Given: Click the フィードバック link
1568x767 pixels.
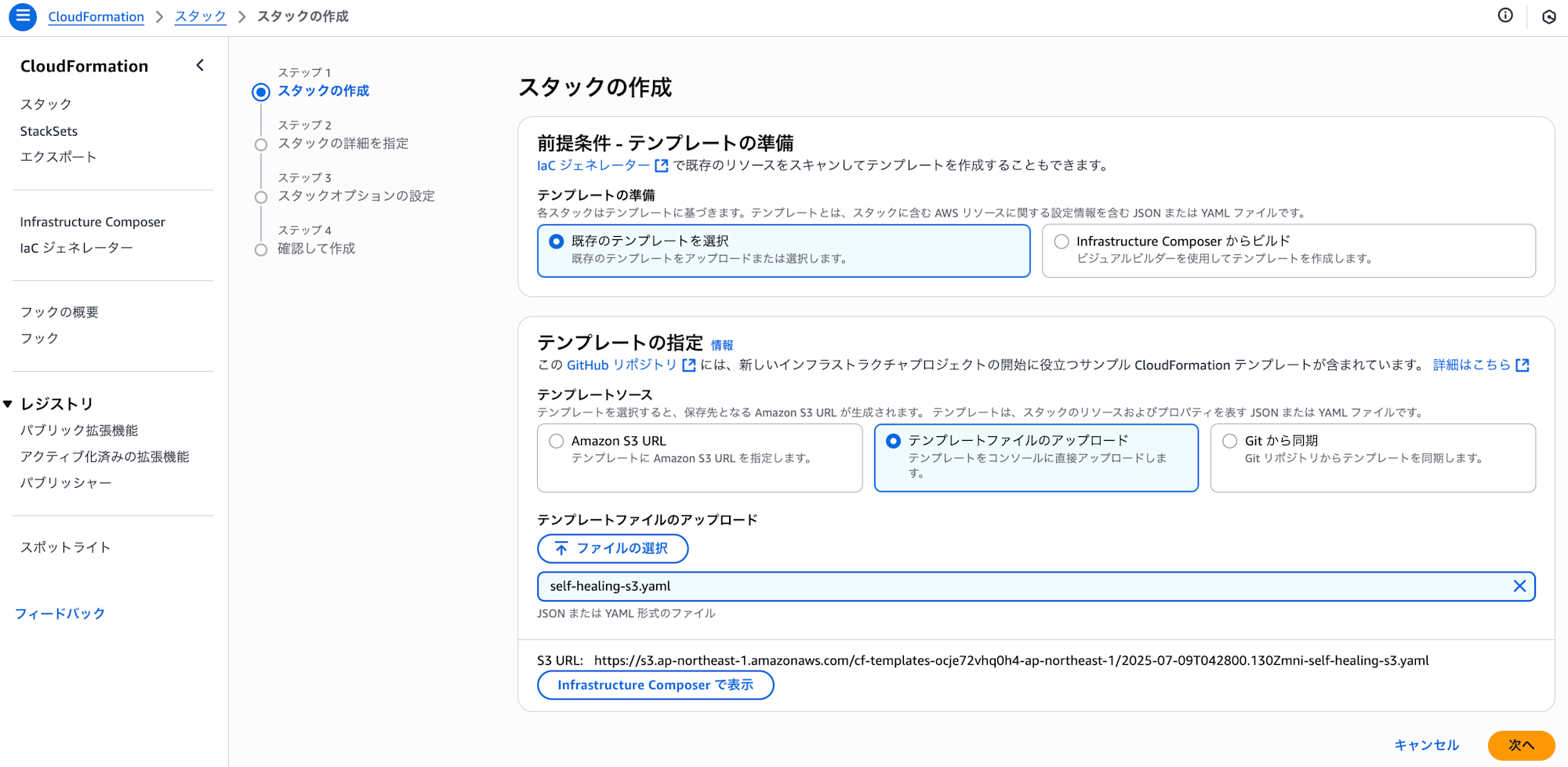Looking at the screenshot, I should click(x=60, y=613).
